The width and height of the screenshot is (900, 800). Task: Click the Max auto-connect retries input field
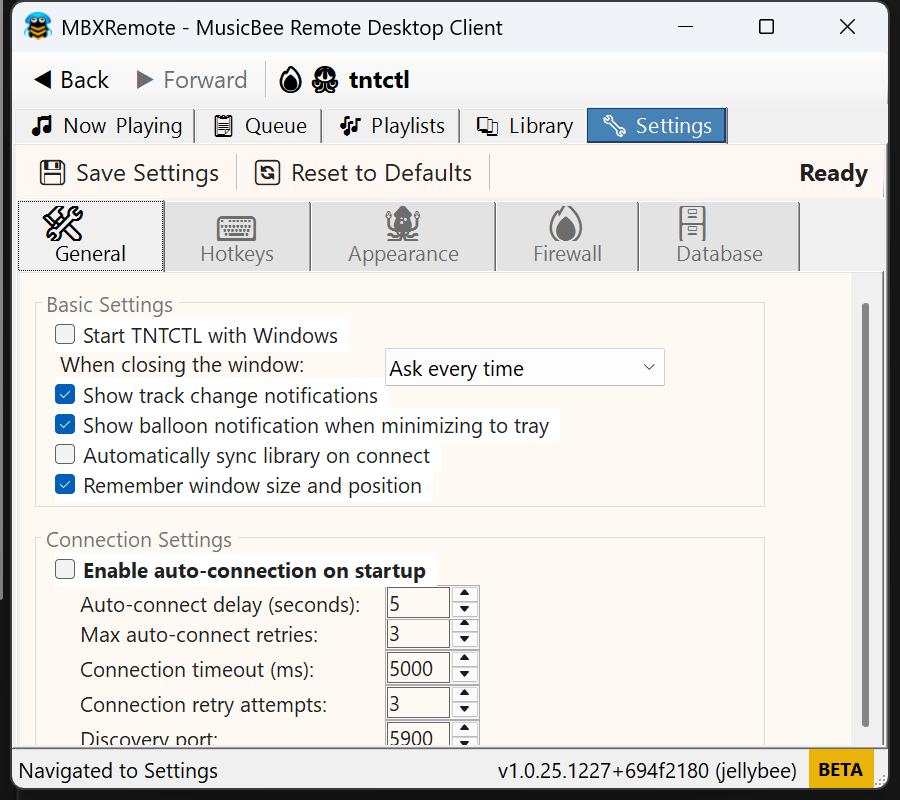[418, 634]
